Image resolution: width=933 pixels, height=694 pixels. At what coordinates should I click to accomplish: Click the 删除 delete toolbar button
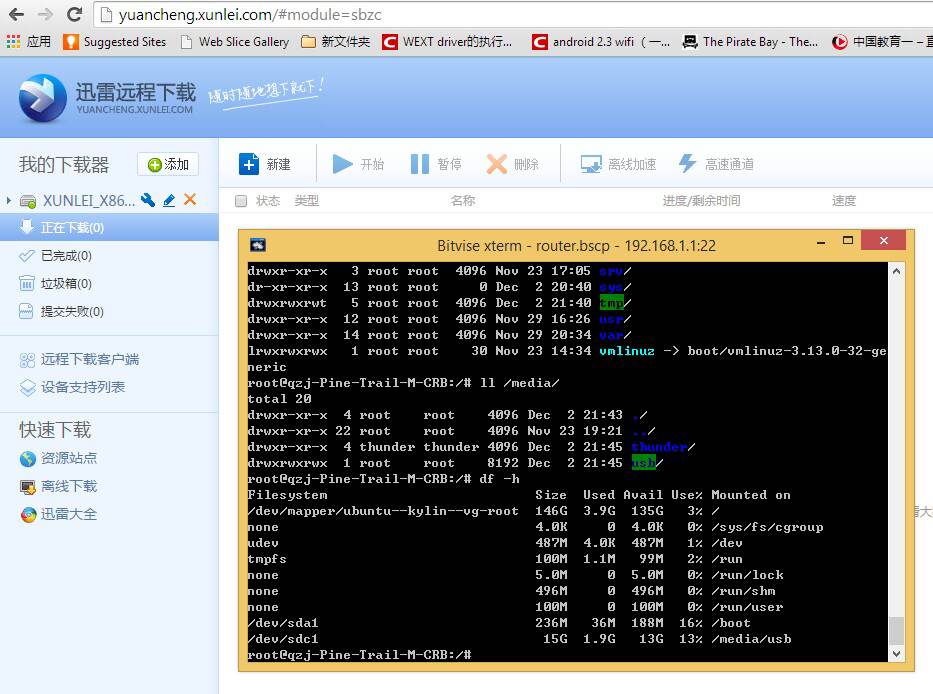[512, 164]
